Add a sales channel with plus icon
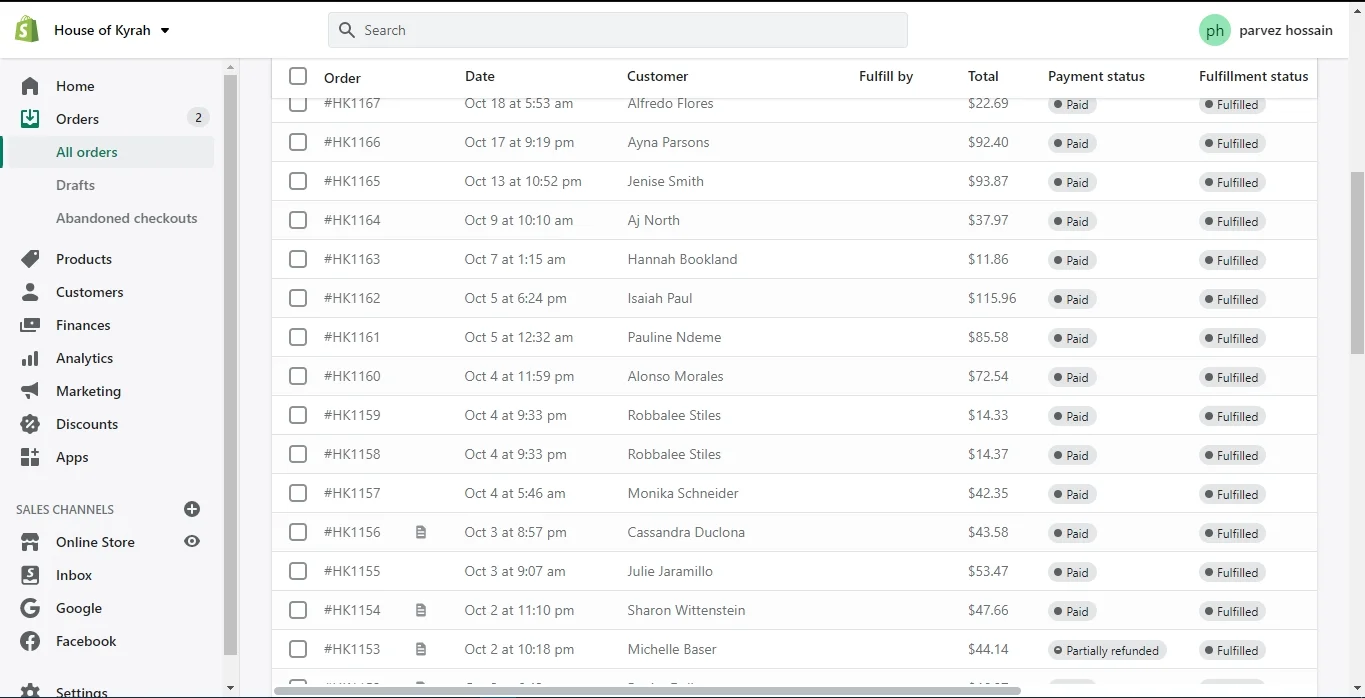The height and width of the screenshot is (698, 1365). [192, 509]
